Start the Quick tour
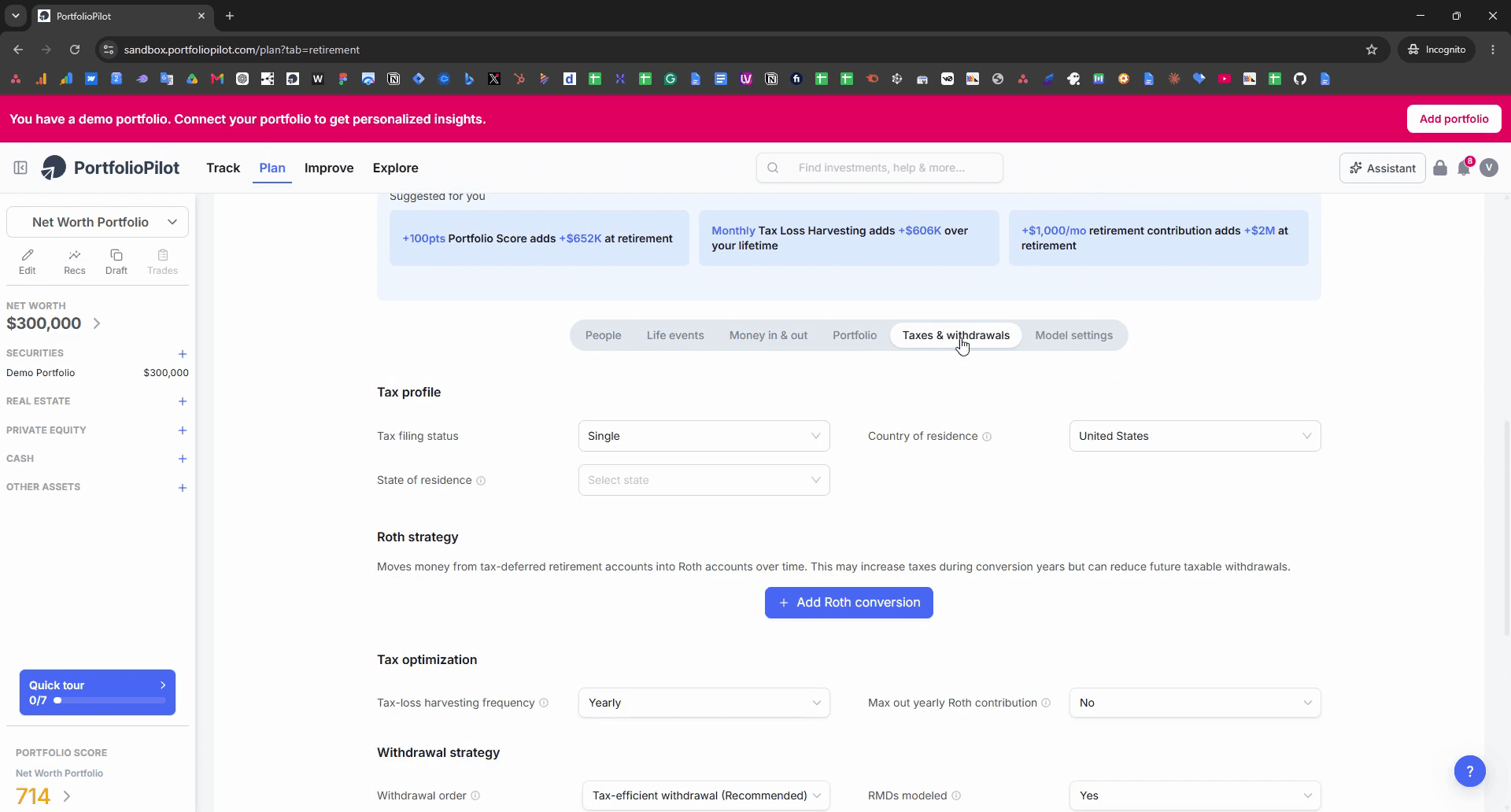The height and width of the screenshot is (812, 1511). click(98, 692)
